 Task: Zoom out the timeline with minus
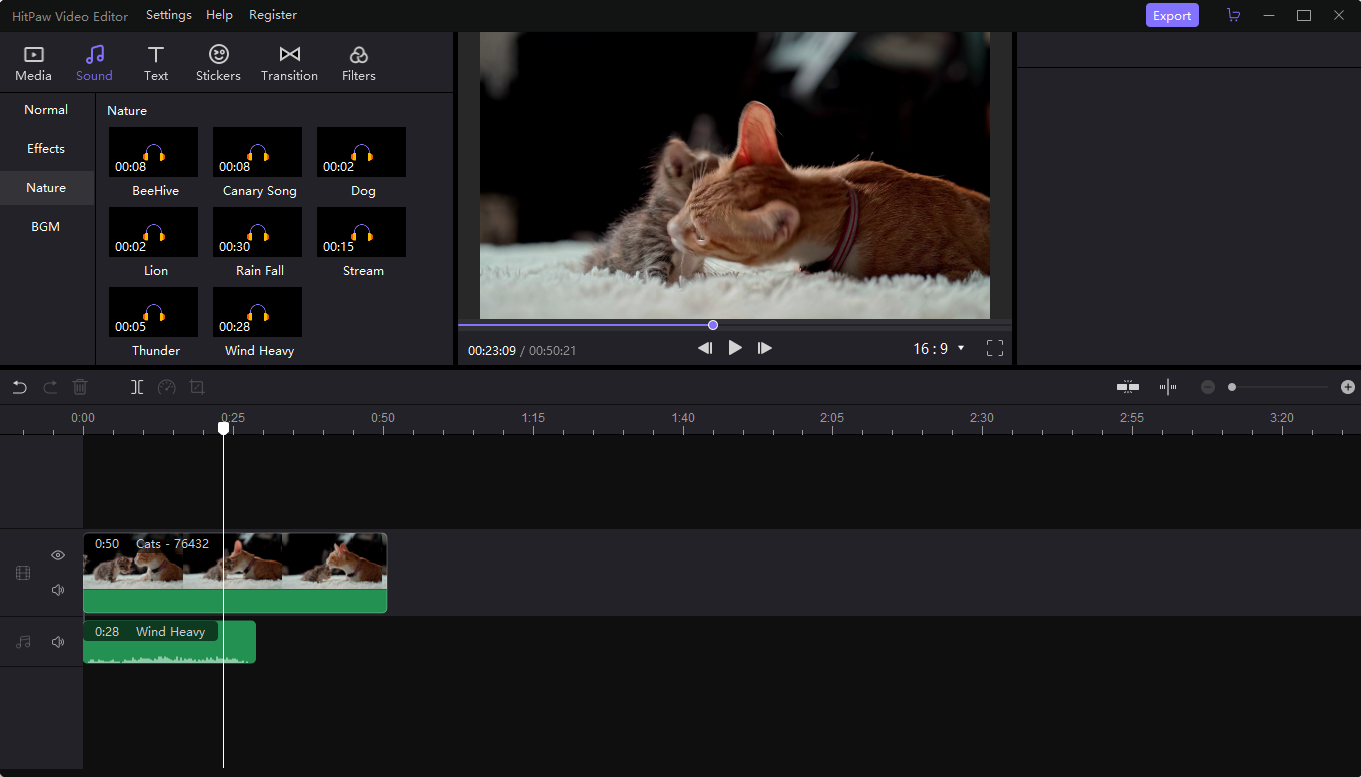click(1208, 387)
